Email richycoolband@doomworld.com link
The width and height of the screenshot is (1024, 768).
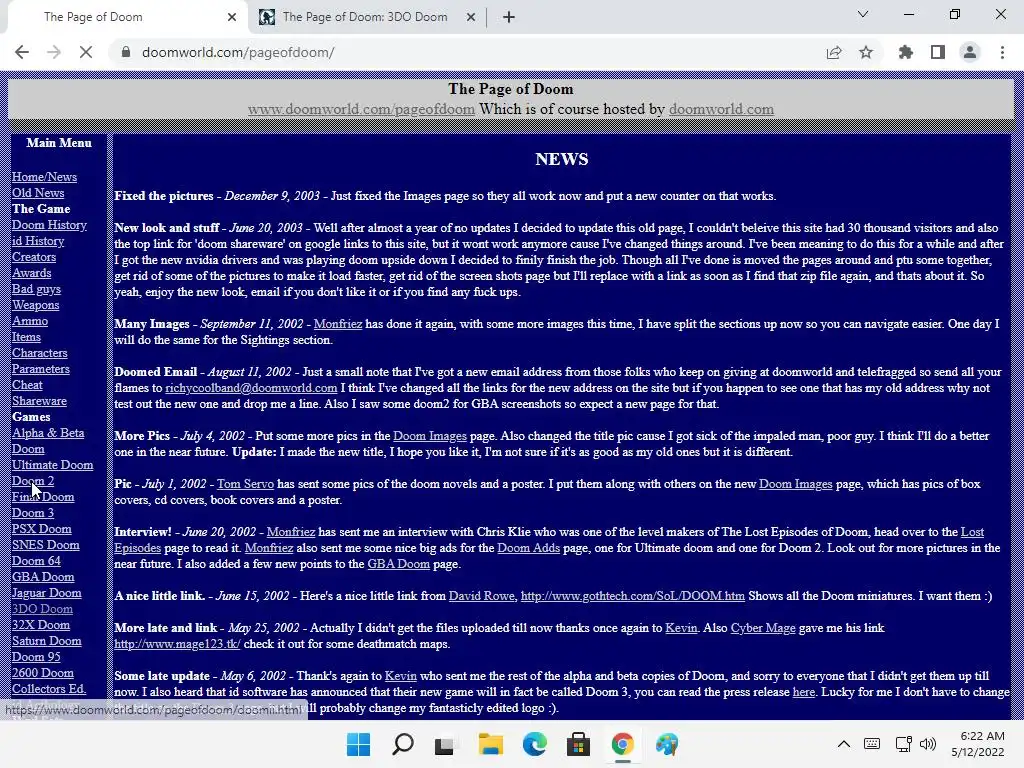pos(251,388)
